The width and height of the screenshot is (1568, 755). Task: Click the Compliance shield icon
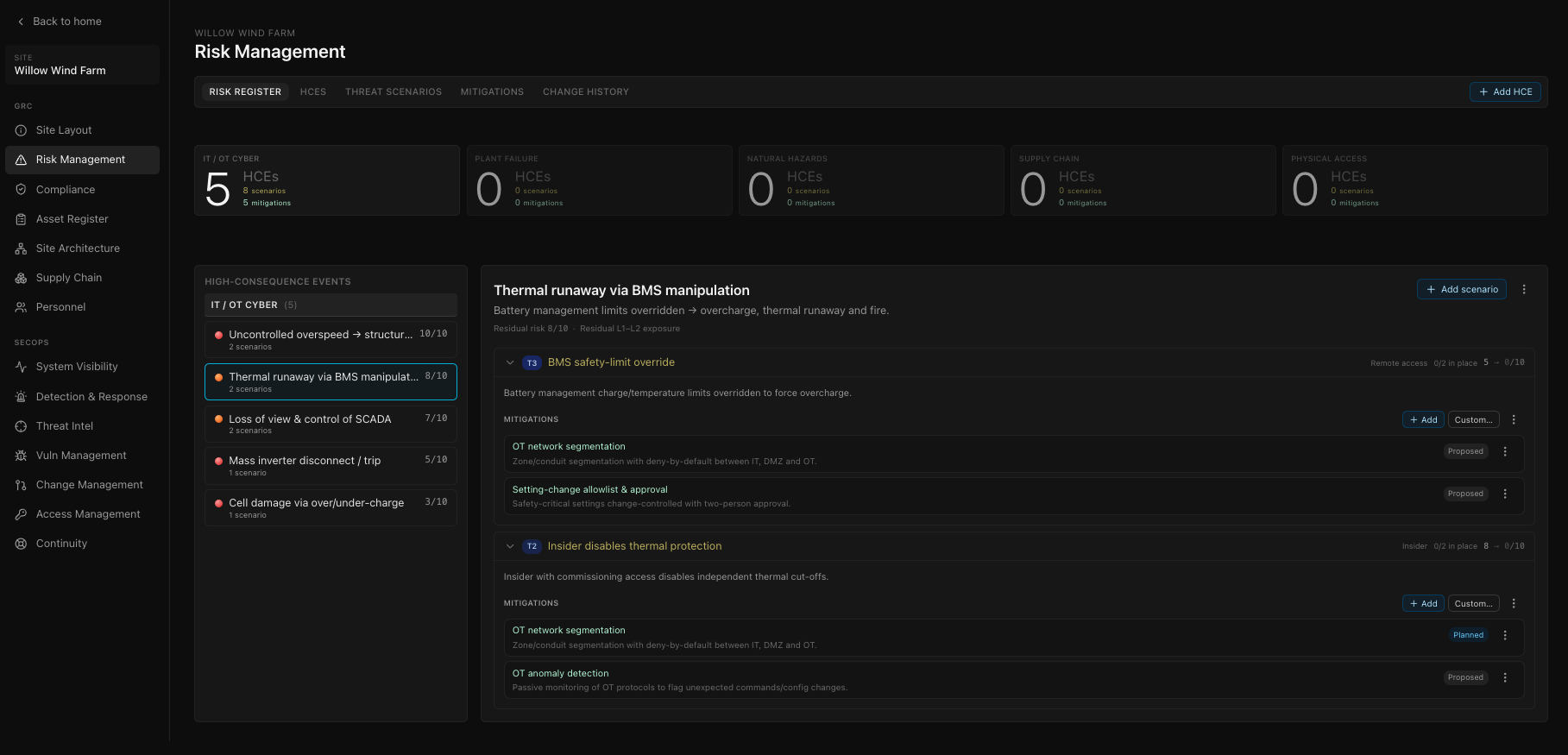(21, 190)
